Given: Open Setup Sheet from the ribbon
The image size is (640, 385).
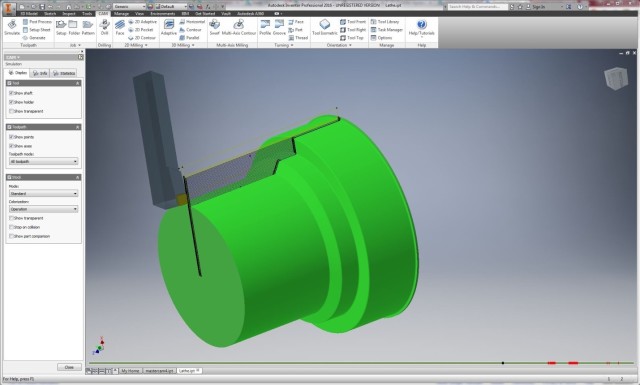Looking at the screenshot, I should click(x=37, y=30).
